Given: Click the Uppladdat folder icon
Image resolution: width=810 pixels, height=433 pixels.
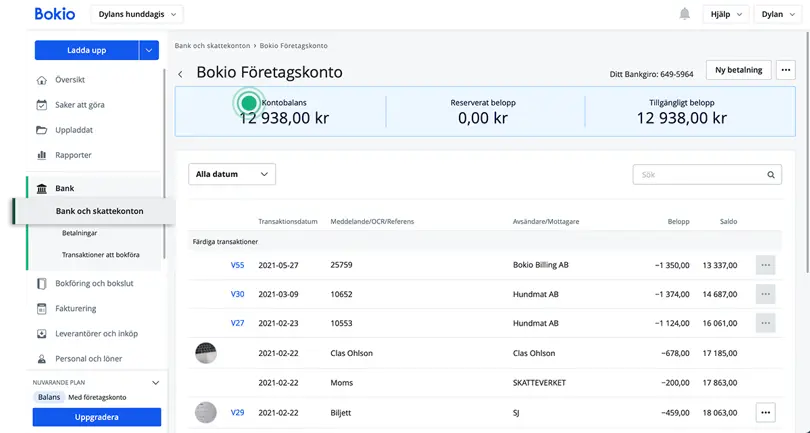Looking at the screenshot, I should (x=41, y=130).
